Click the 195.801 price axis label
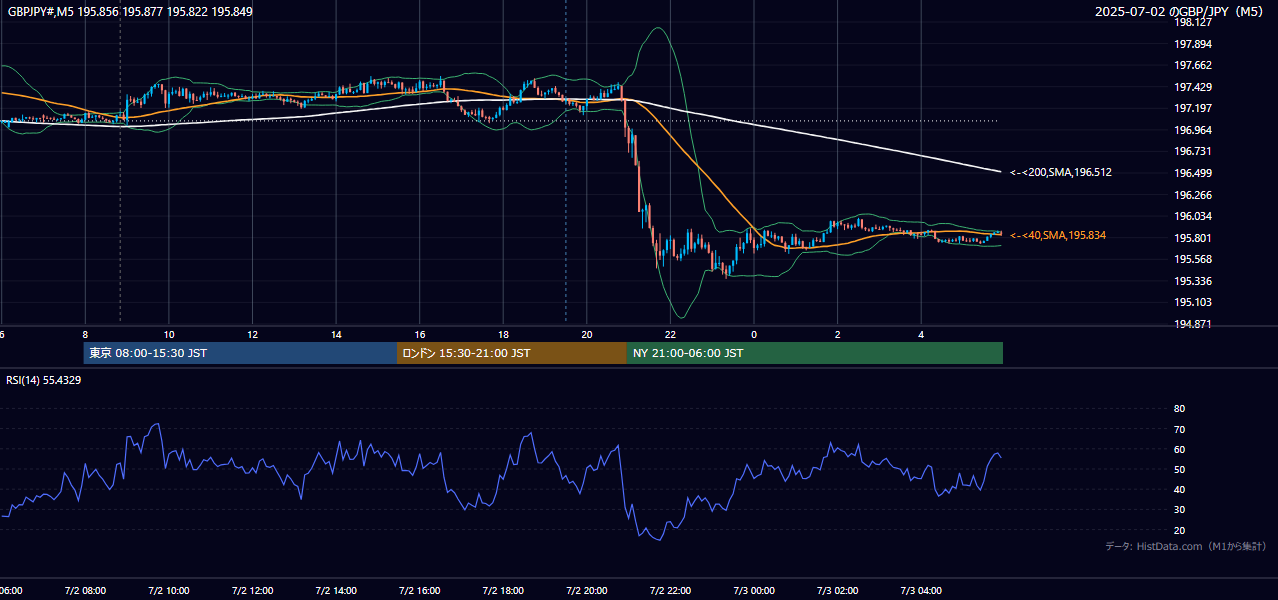1278x600 pixels. [x=1193, y=239]
